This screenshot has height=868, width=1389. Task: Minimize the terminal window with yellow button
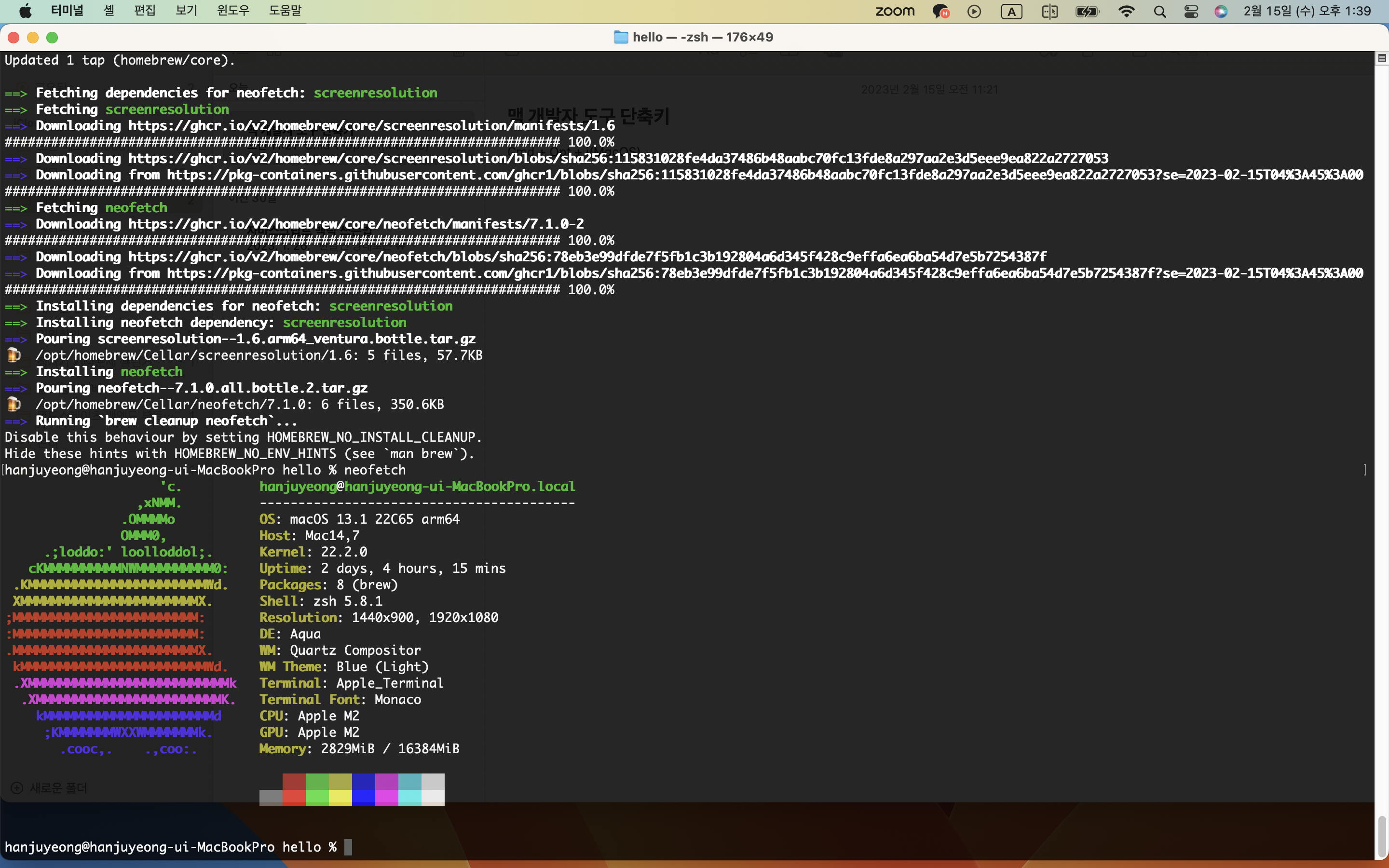coord(33,37)
